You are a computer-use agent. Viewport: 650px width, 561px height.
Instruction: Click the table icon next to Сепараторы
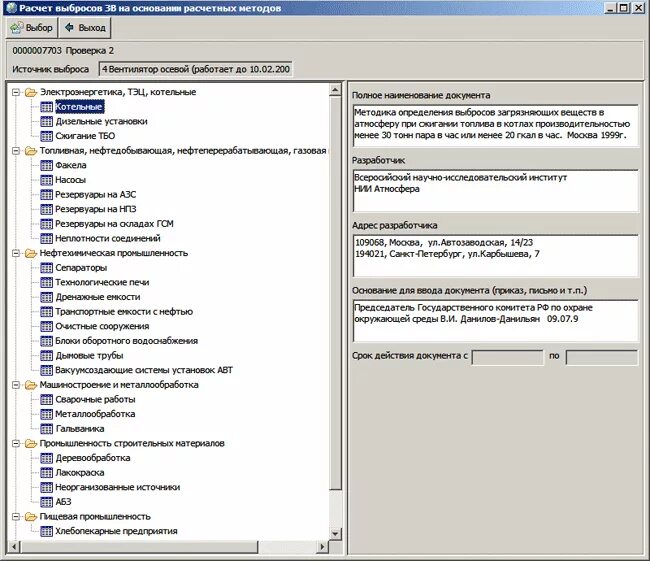click(46, 268)
